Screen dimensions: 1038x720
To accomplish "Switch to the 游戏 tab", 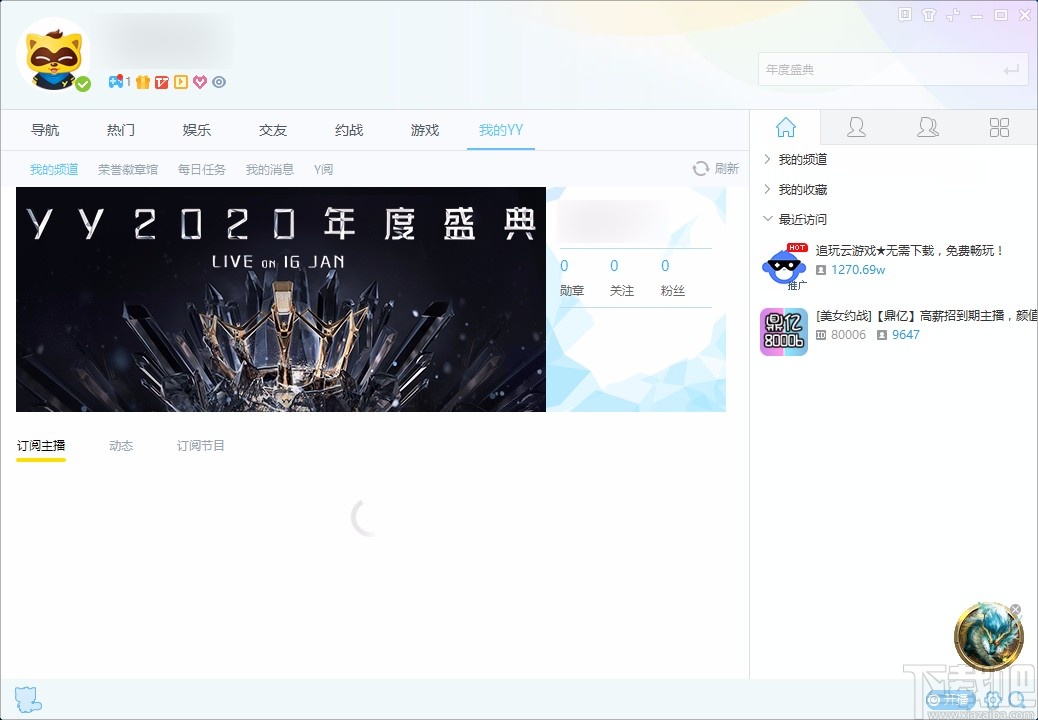I will [x=425, y=130].
